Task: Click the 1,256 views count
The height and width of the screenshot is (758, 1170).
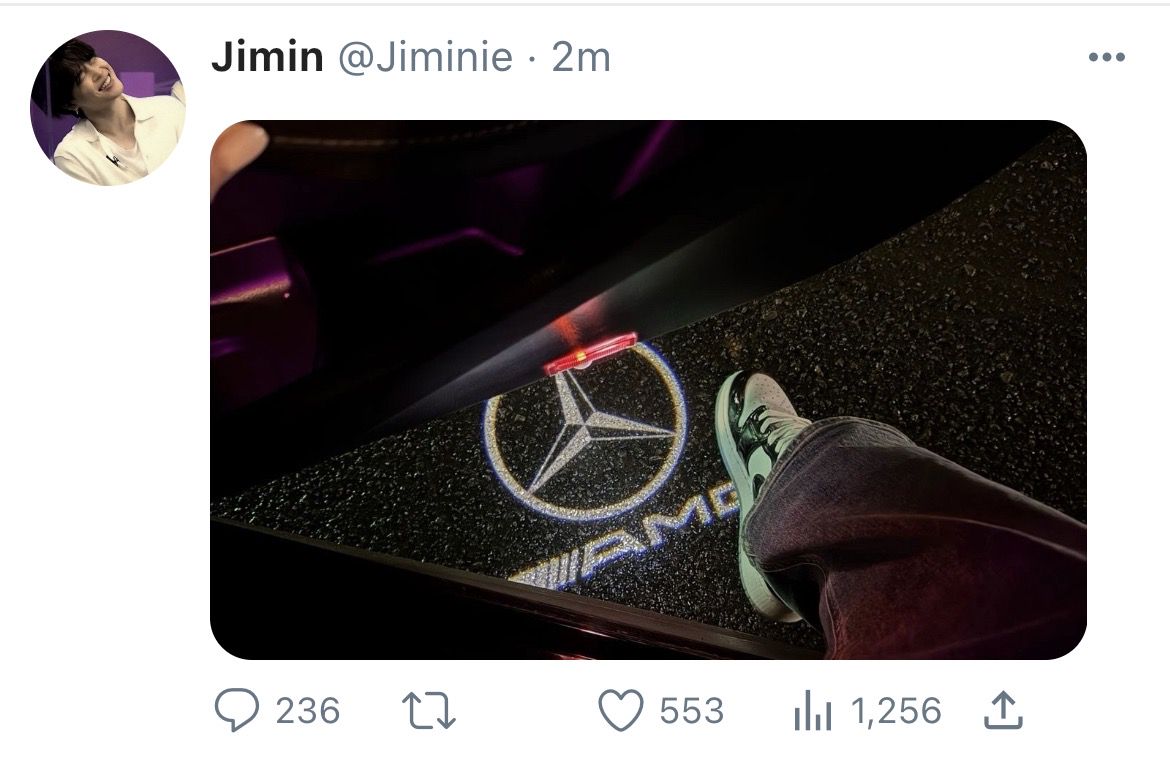Action: 896,710
